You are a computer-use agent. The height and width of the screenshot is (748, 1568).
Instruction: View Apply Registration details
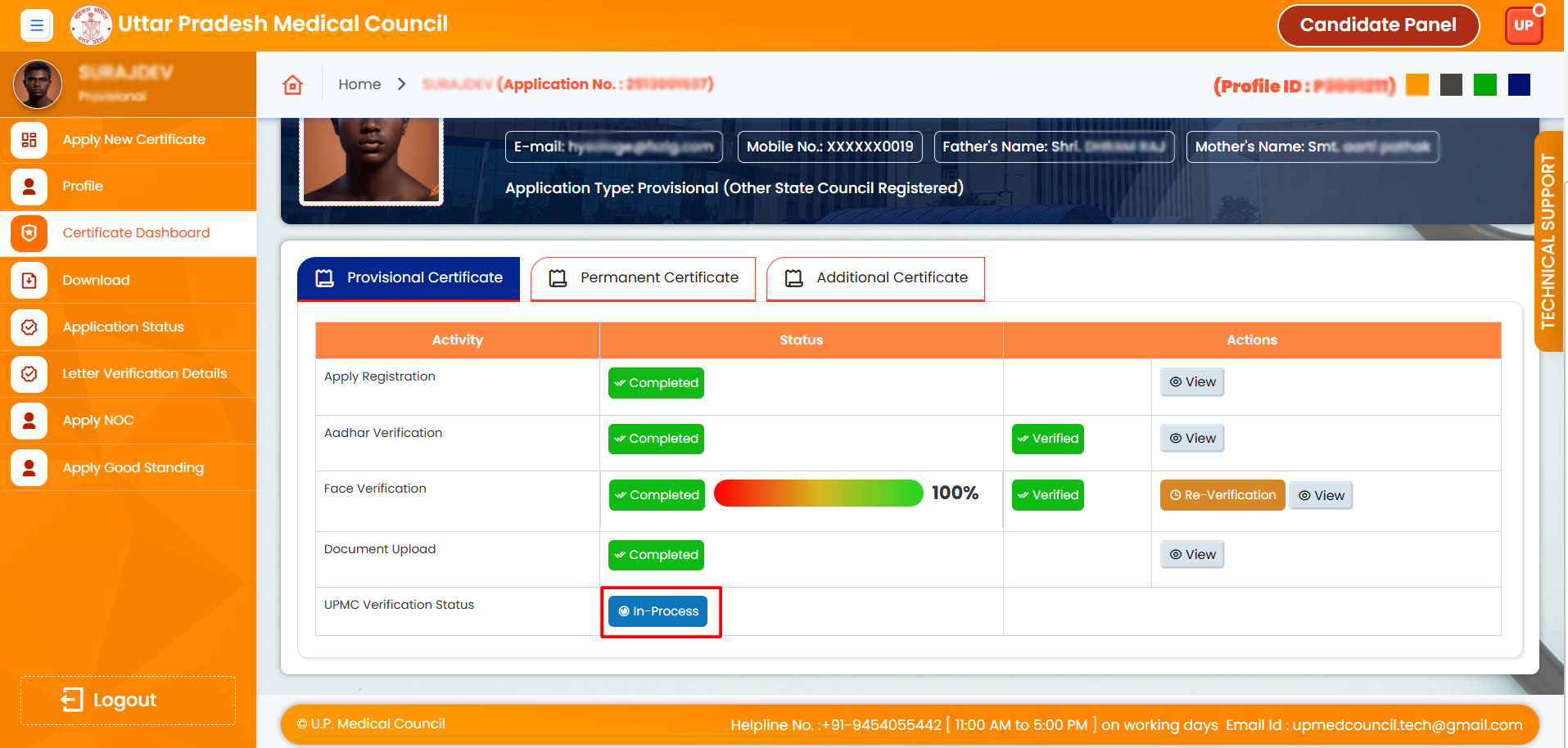coord(1191,382)
